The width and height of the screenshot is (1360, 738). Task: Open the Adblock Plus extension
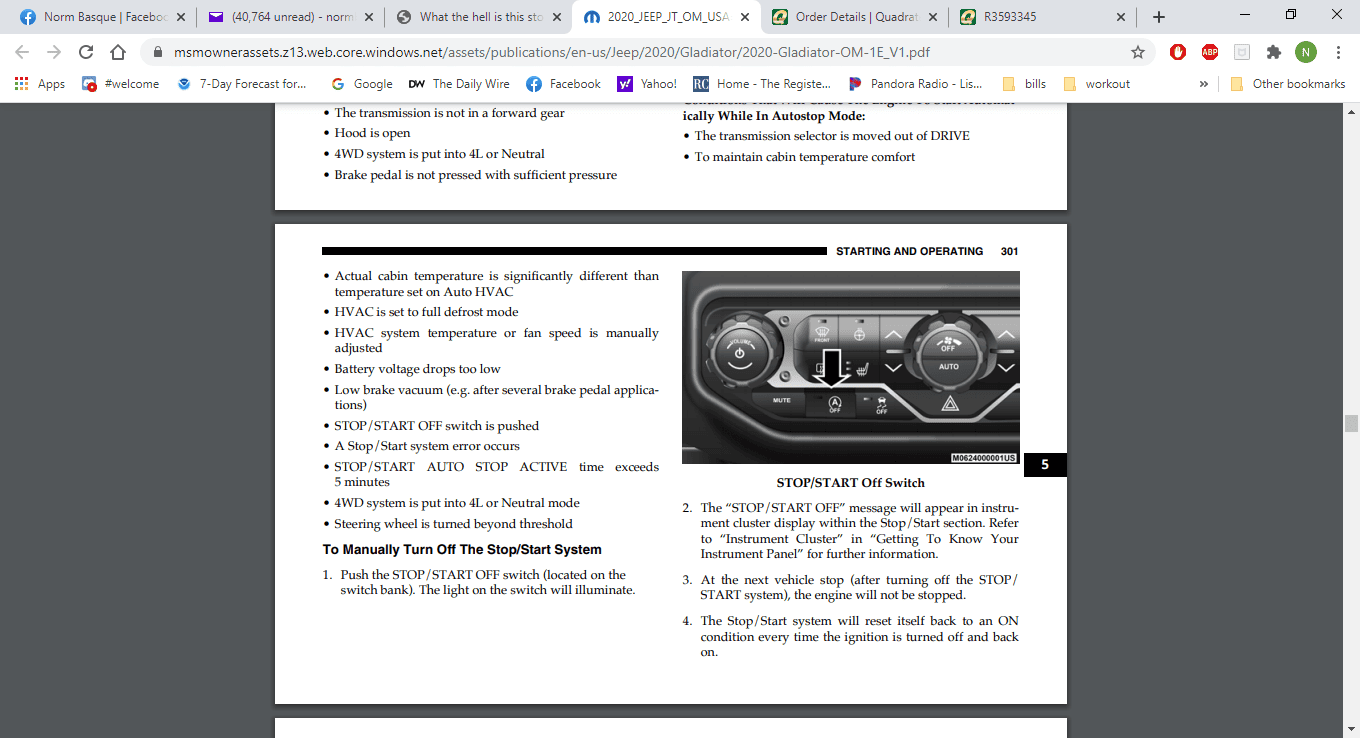click(x=1209, y=52)
